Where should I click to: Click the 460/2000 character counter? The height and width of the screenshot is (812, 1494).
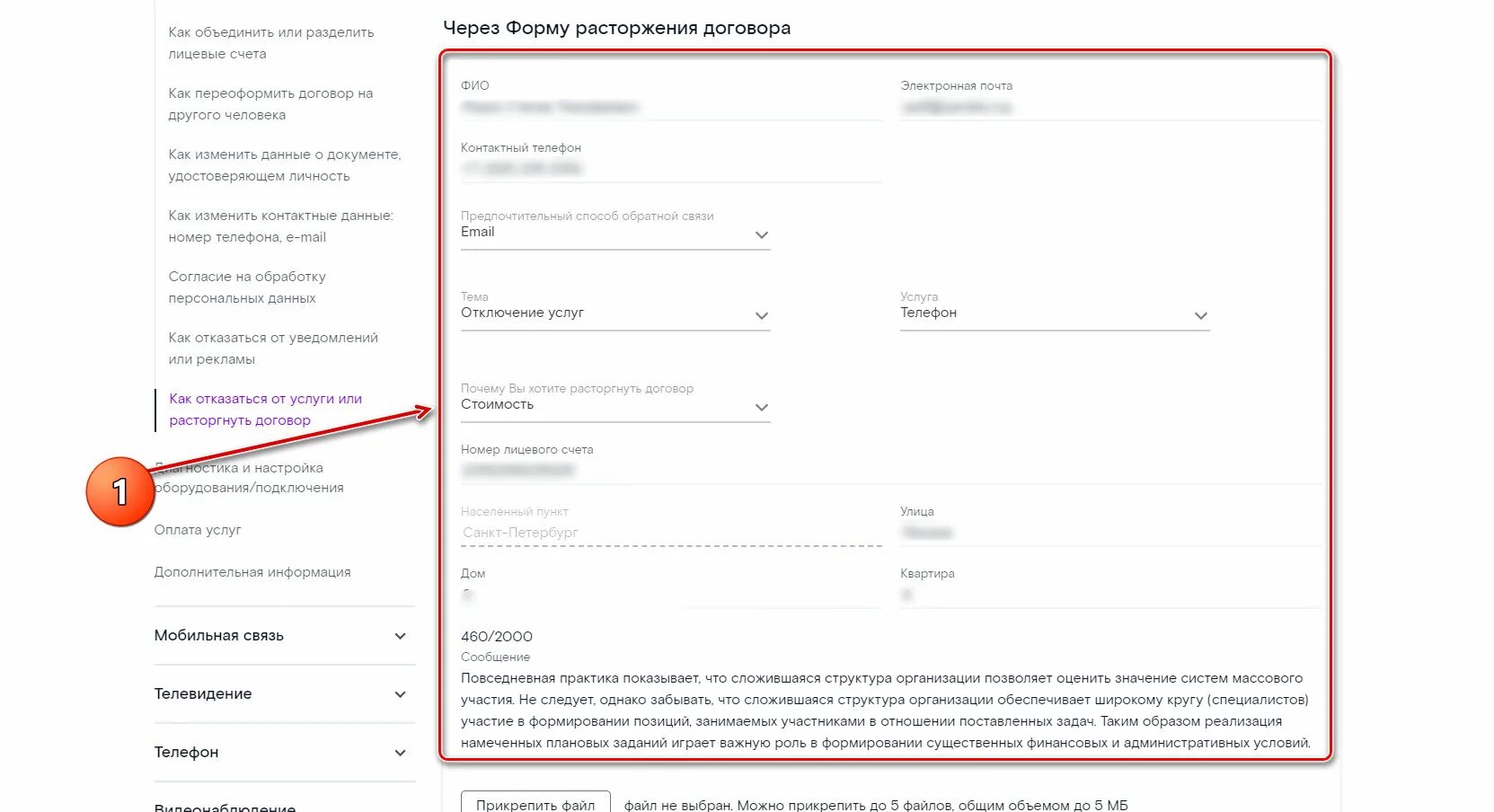(x=497, y=636)
